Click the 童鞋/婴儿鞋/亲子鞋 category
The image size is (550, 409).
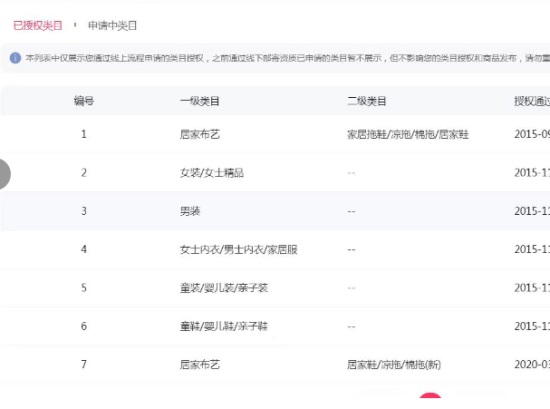click(x=224, y=326)
